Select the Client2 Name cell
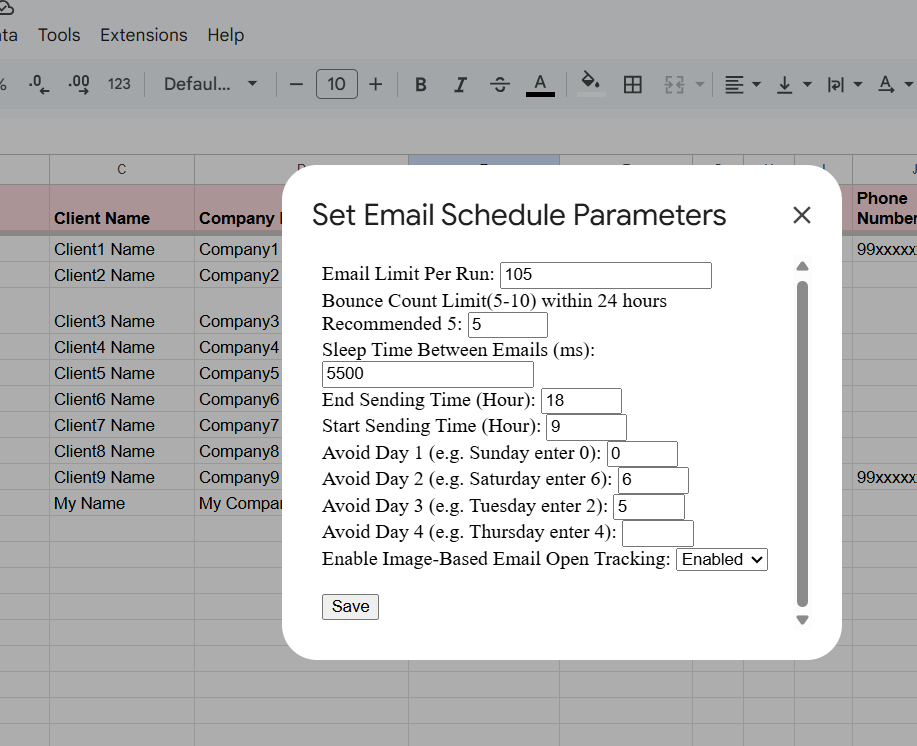The width and height of the screenshot is (917, 746). 122,275
